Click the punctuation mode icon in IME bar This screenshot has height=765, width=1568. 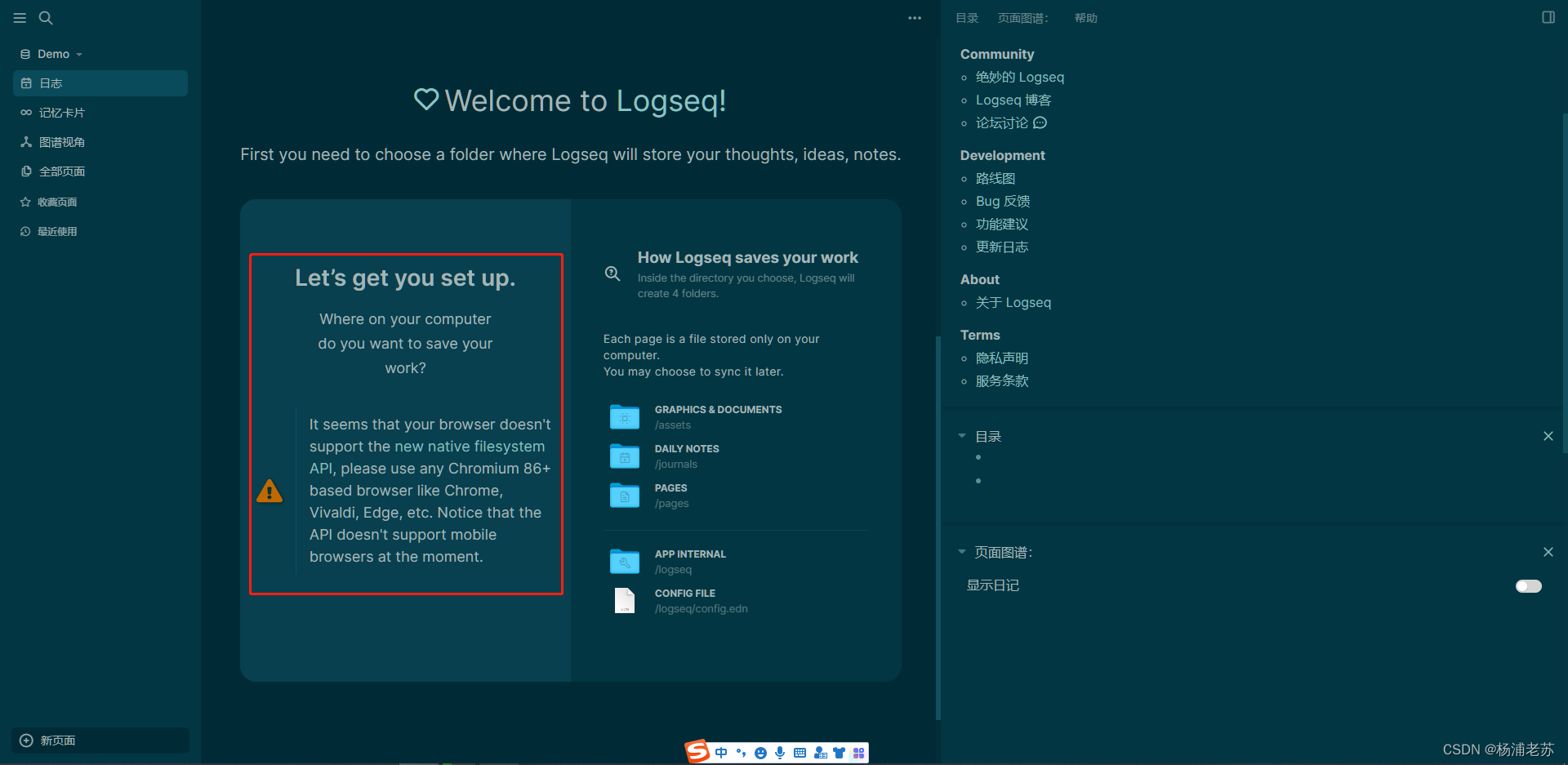[x=741, y=753]
